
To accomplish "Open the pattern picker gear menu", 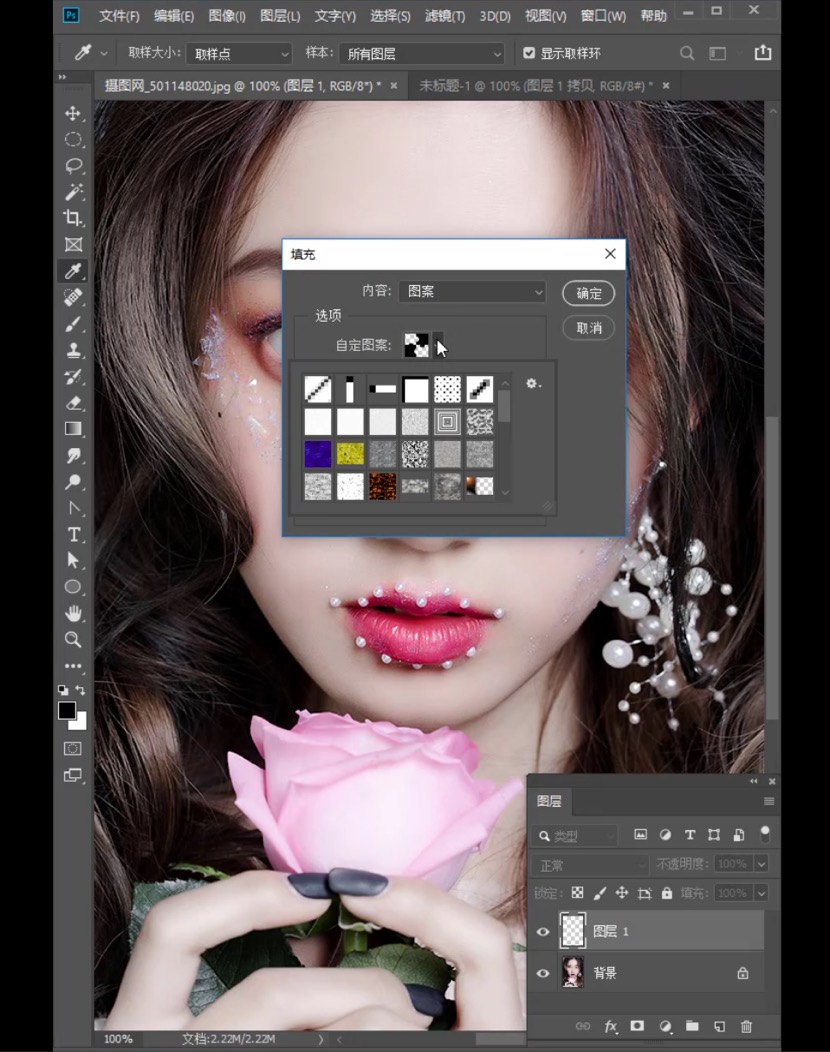I will tap(533, 384).
